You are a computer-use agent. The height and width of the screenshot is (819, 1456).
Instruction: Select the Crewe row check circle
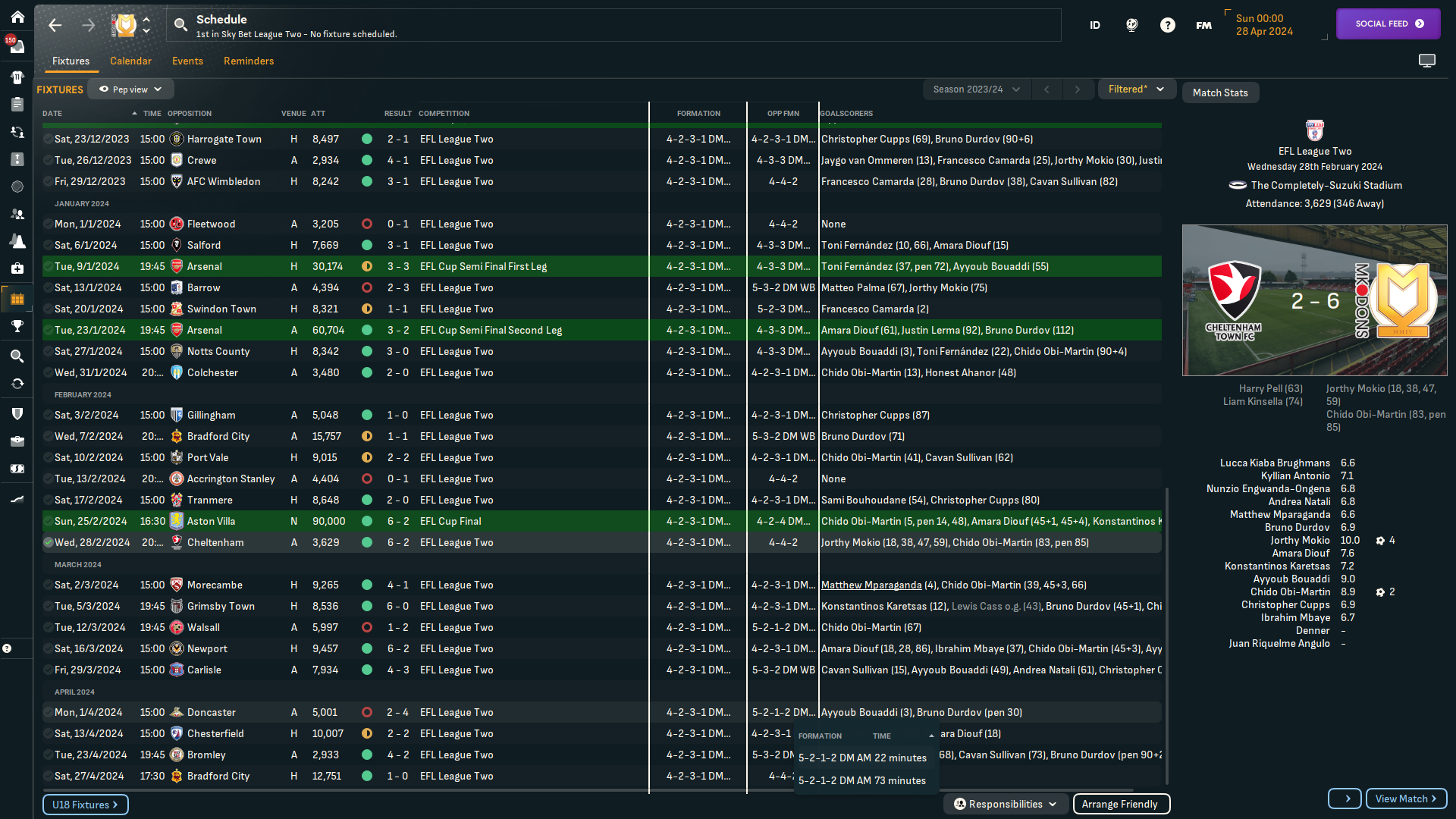coord(49,160)
